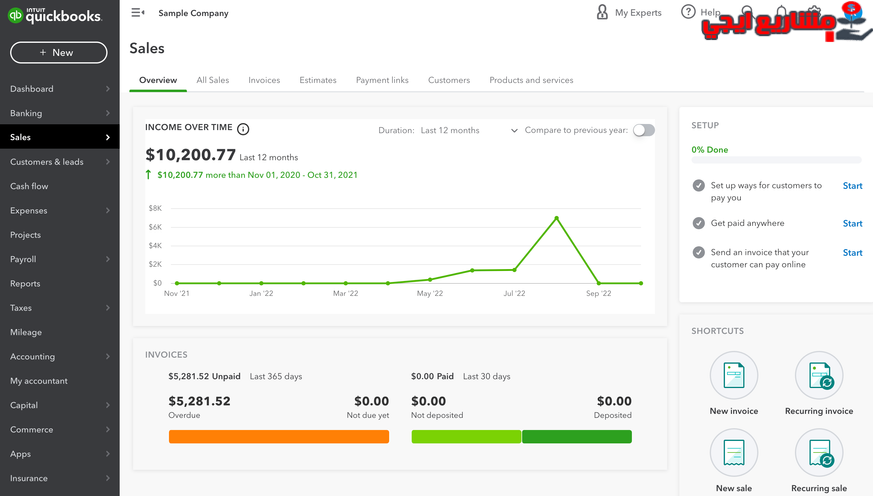Expand the Capital menu chevron

tap(107, 405)
